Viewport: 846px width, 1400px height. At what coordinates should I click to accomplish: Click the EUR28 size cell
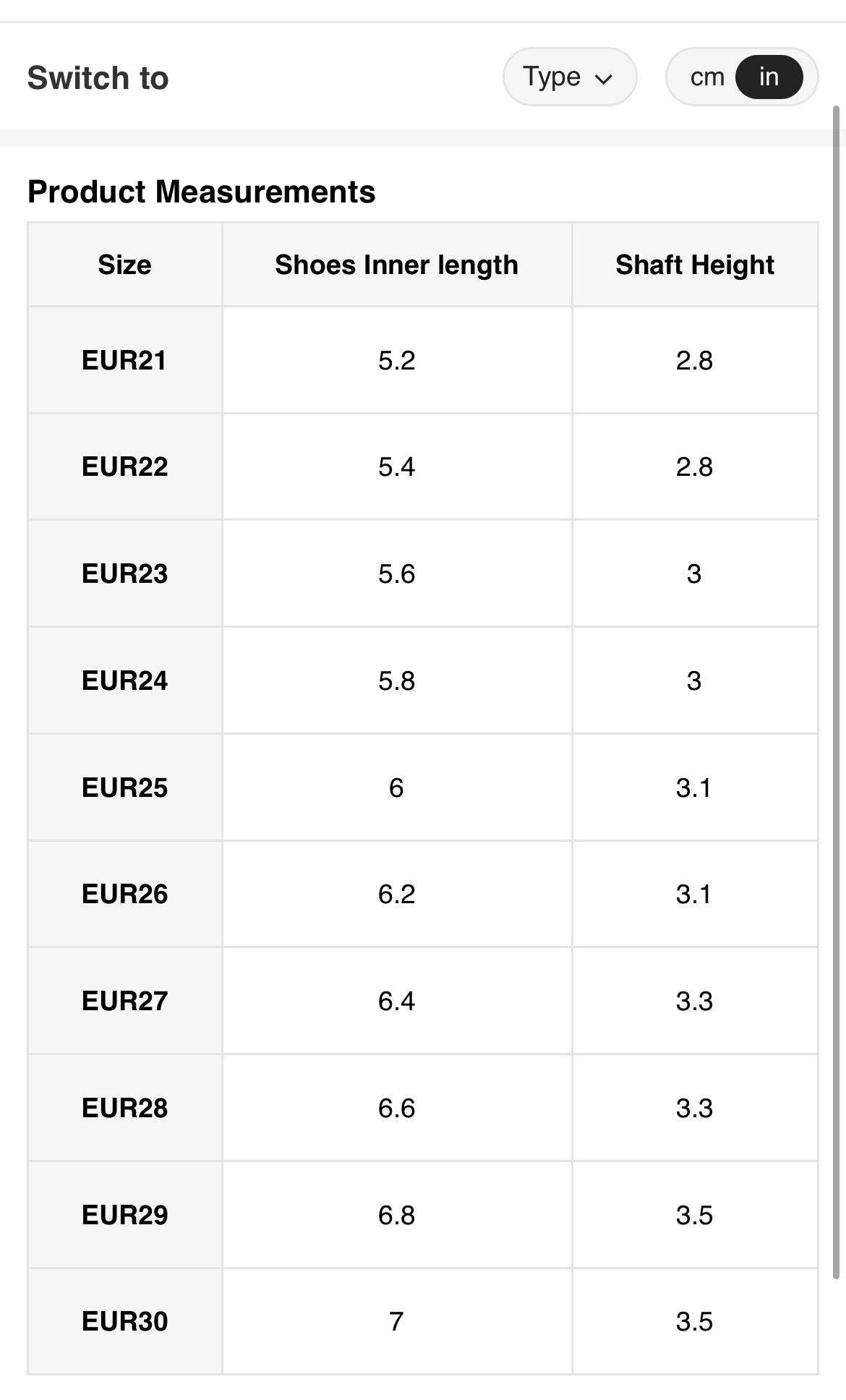click(x=124, y=1108)
